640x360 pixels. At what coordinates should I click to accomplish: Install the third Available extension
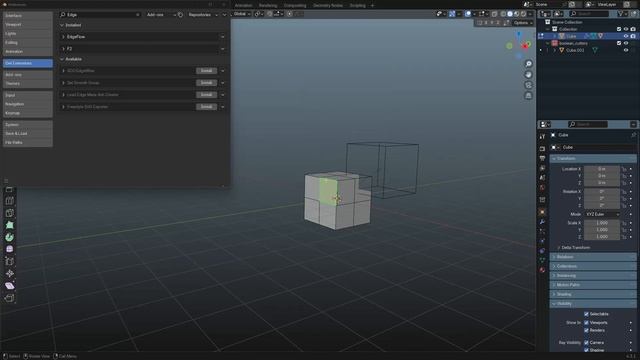tap(206, 95)
